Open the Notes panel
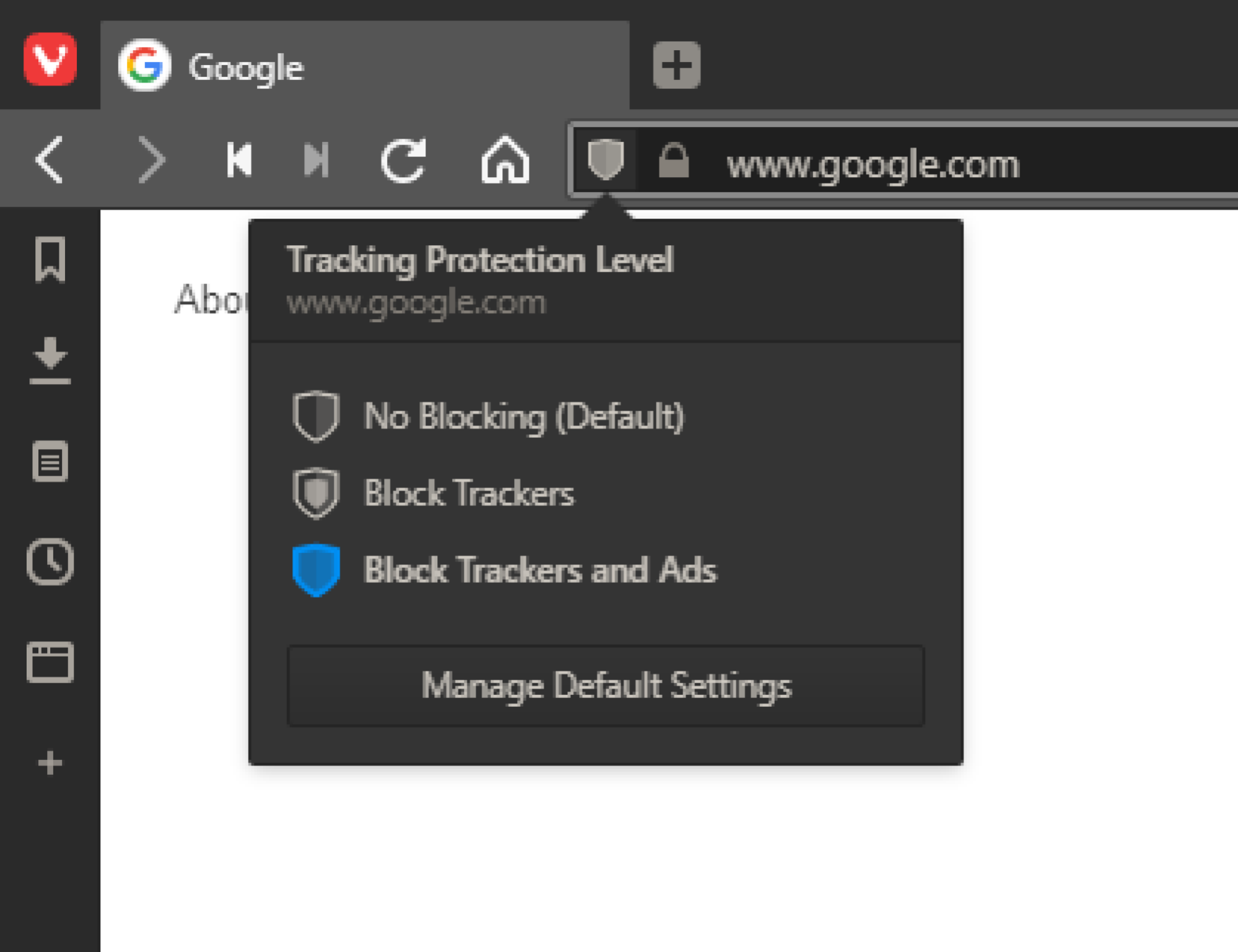The image size is (1238, 952). tap(50, 461)
